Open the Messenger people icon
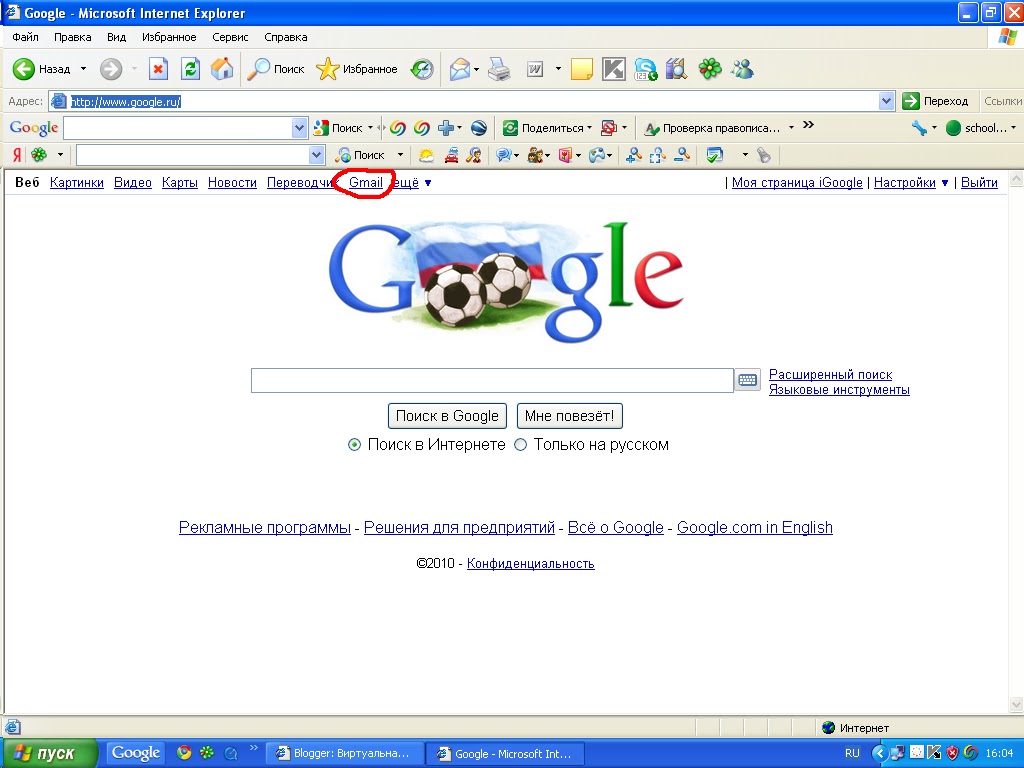Viewport: 1024px width, 768px height. click(743, 69)
